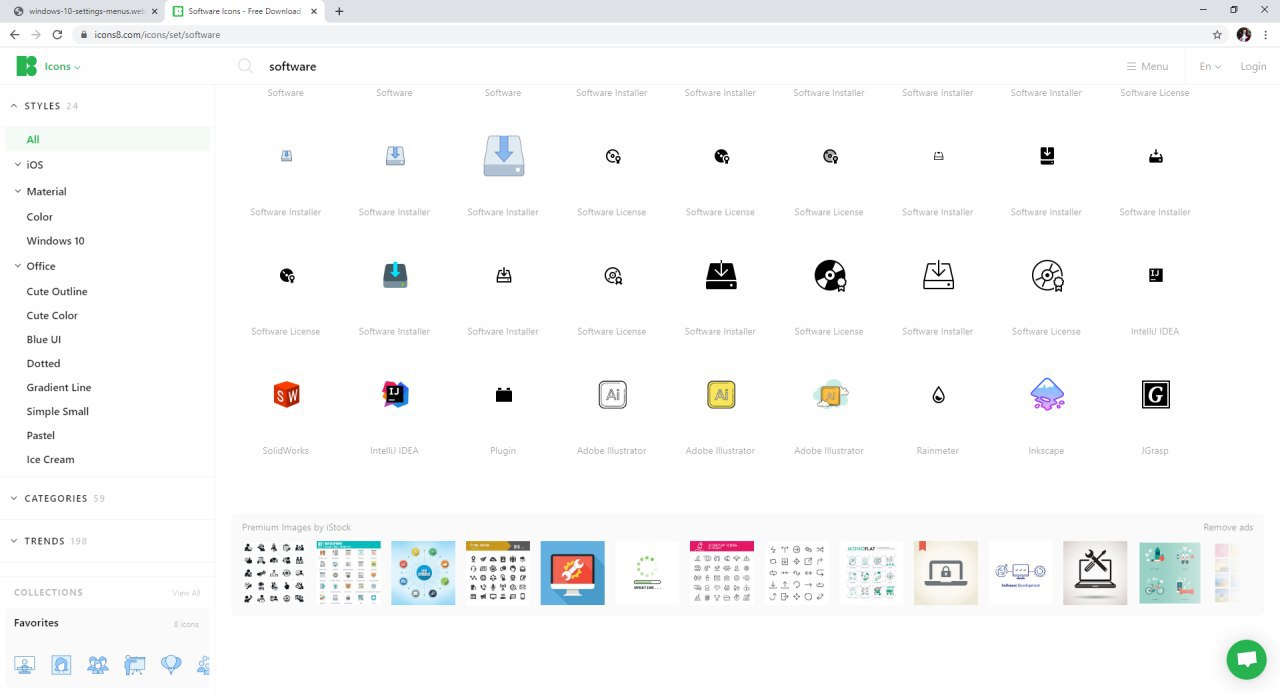Viewport: 1280px width, 693px height.
Task: Select the woman portrait icon in Favorites
Action: [x=61, y=664]
